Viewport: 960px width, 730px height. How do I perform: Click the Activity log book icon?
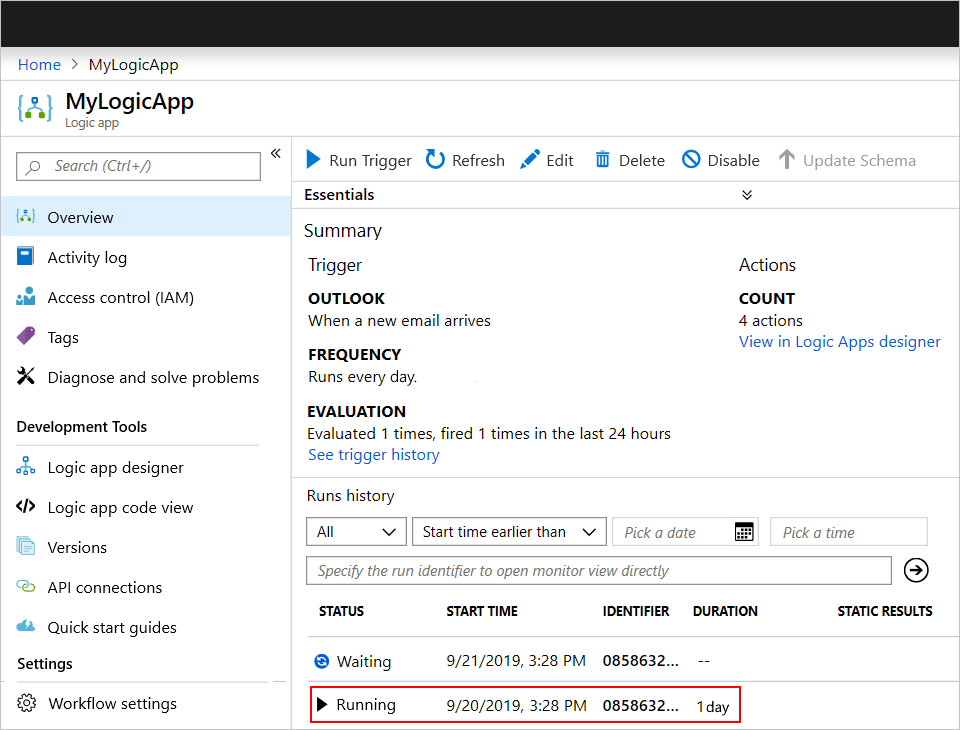point(25,256)
